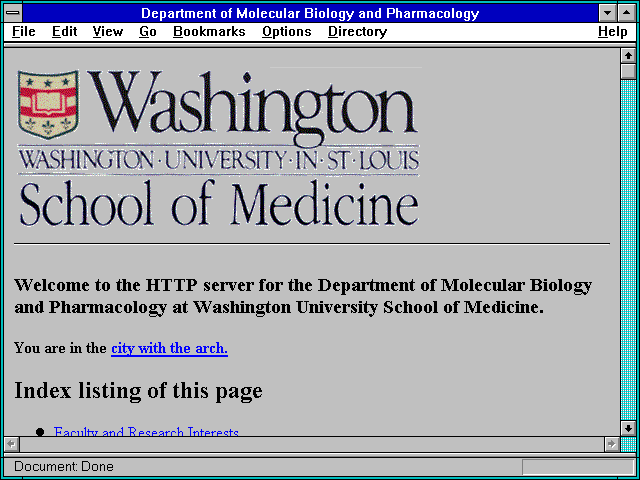Open the View menu
Image resolution: width=640 pixels, height=480 pixels.
point(108,32)
